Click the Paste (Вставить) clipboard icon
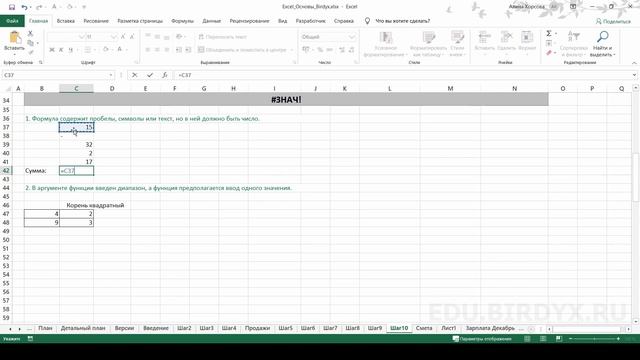The height and width of the screenshot is (360, 640). (15, 38)
